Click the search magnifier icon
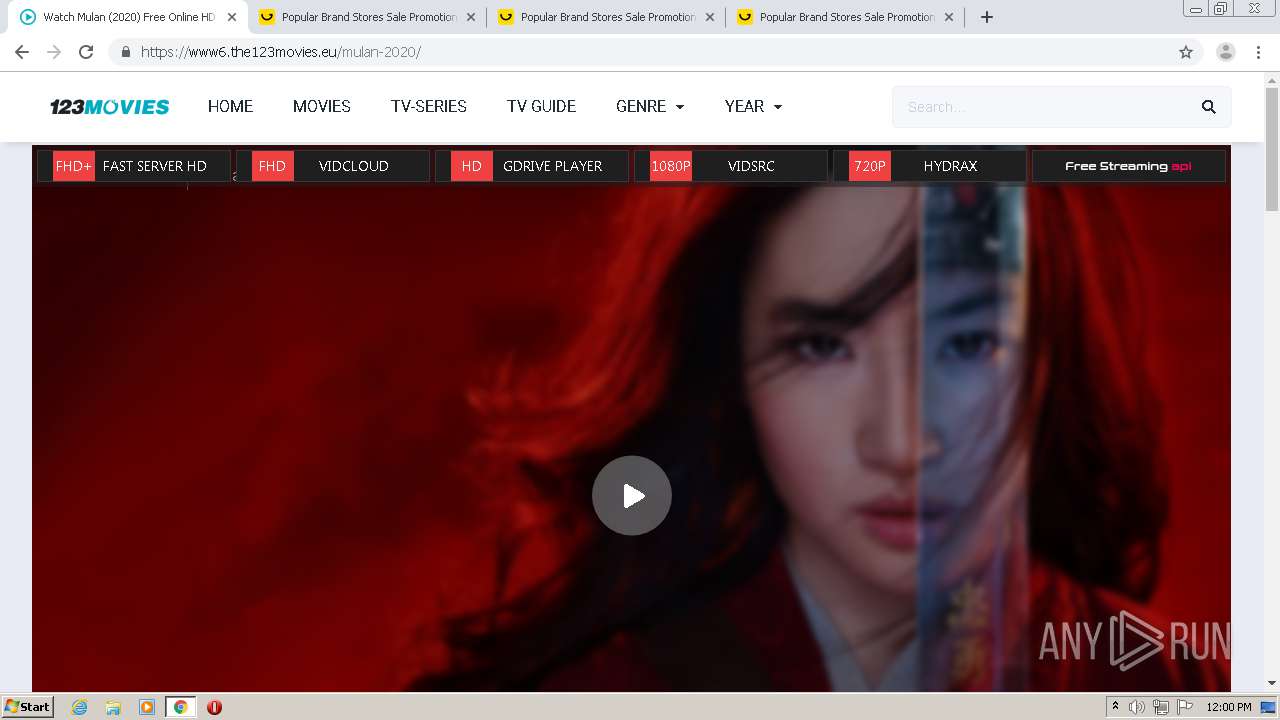This screenshot has width=1280, height=720. 1208,107
